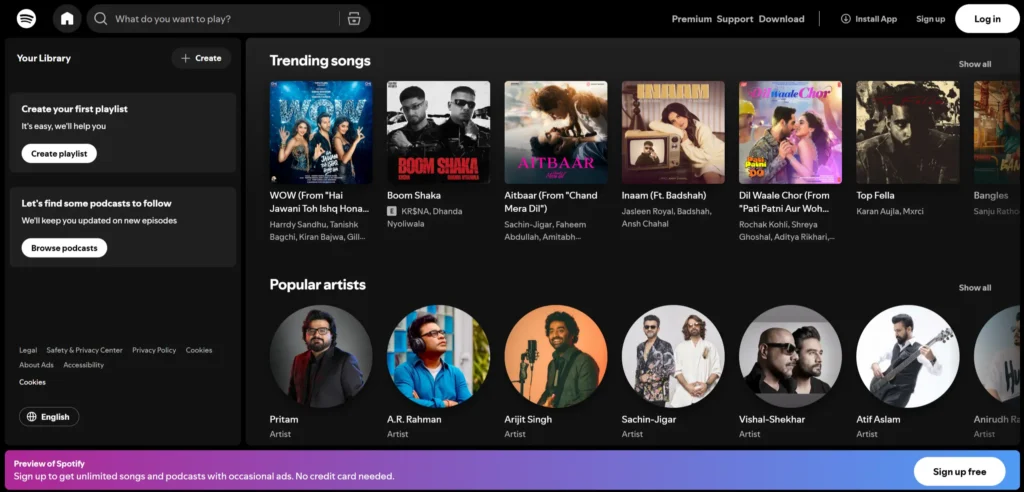Open the Inaam album cover
Screen dimensions: 1024x492
click(673, 133)
